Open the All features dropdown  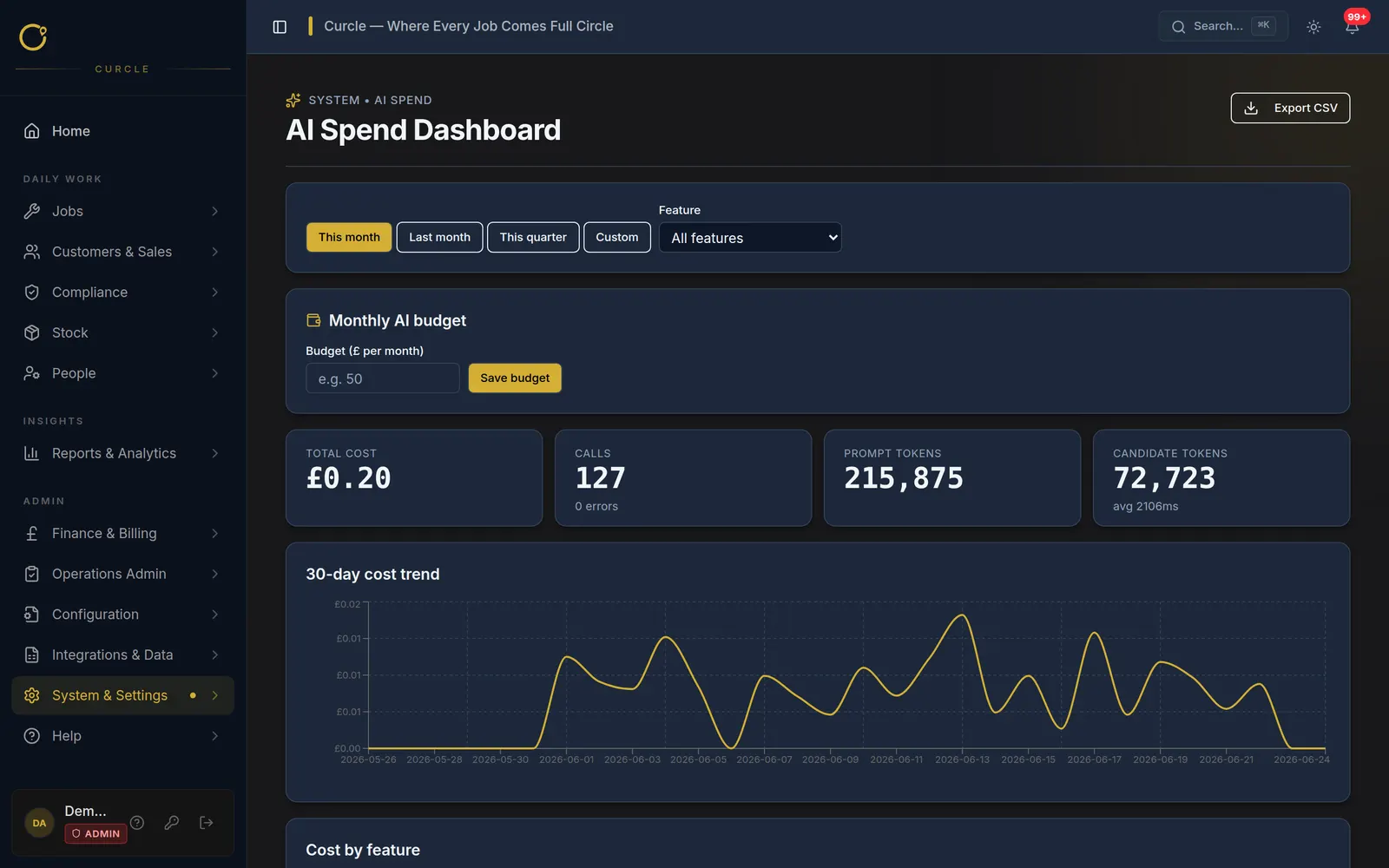750,238
